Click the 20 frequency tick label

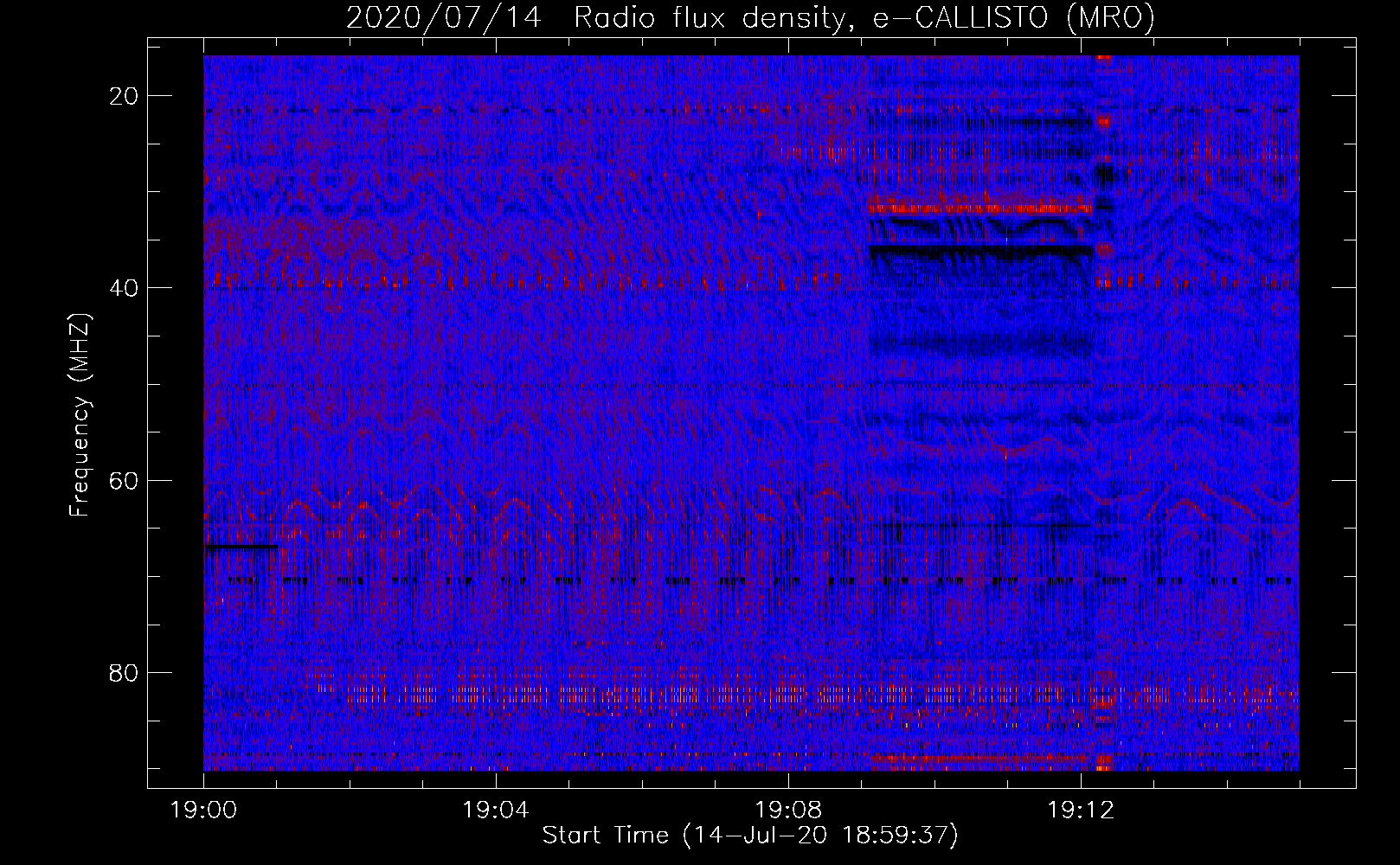(x=125, y=96)
